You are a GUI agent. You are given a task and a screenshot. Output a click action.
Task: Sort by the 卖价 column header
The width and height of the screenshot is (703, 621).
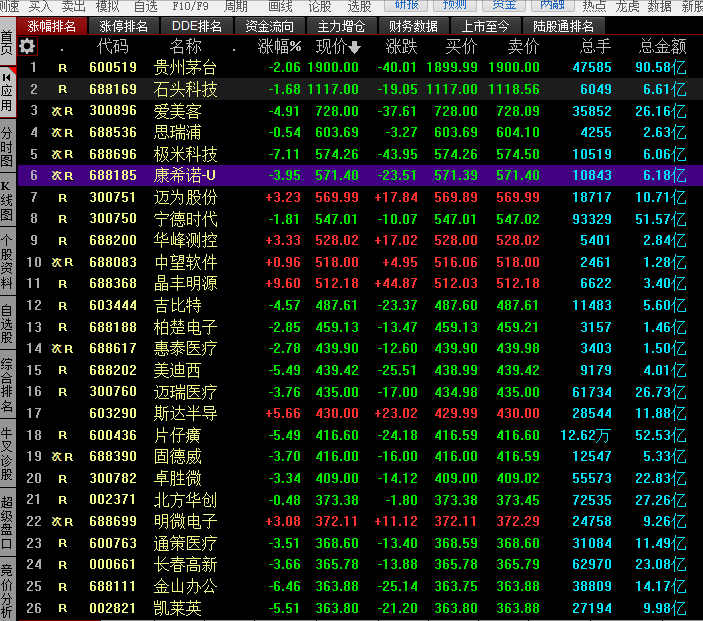pos(523,47)
